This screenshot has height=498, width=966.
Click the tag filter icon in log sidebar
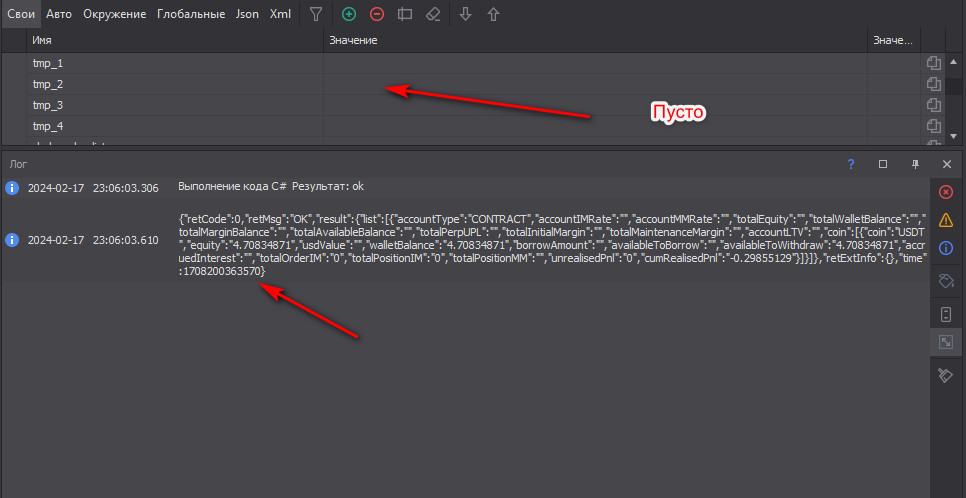[946, 281]
